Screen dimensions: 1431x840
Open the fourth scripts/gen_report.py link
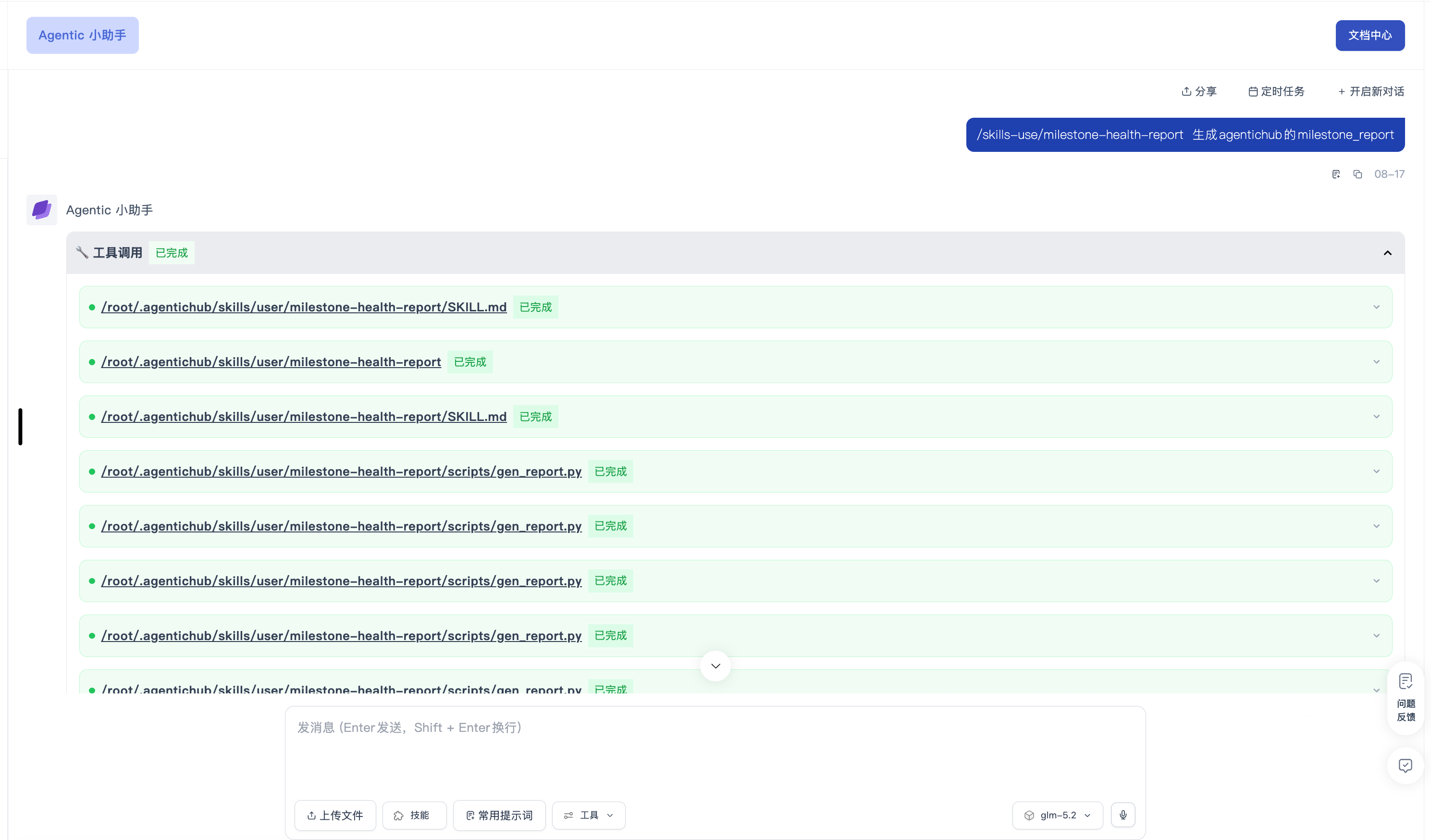(x=341, y=636)
